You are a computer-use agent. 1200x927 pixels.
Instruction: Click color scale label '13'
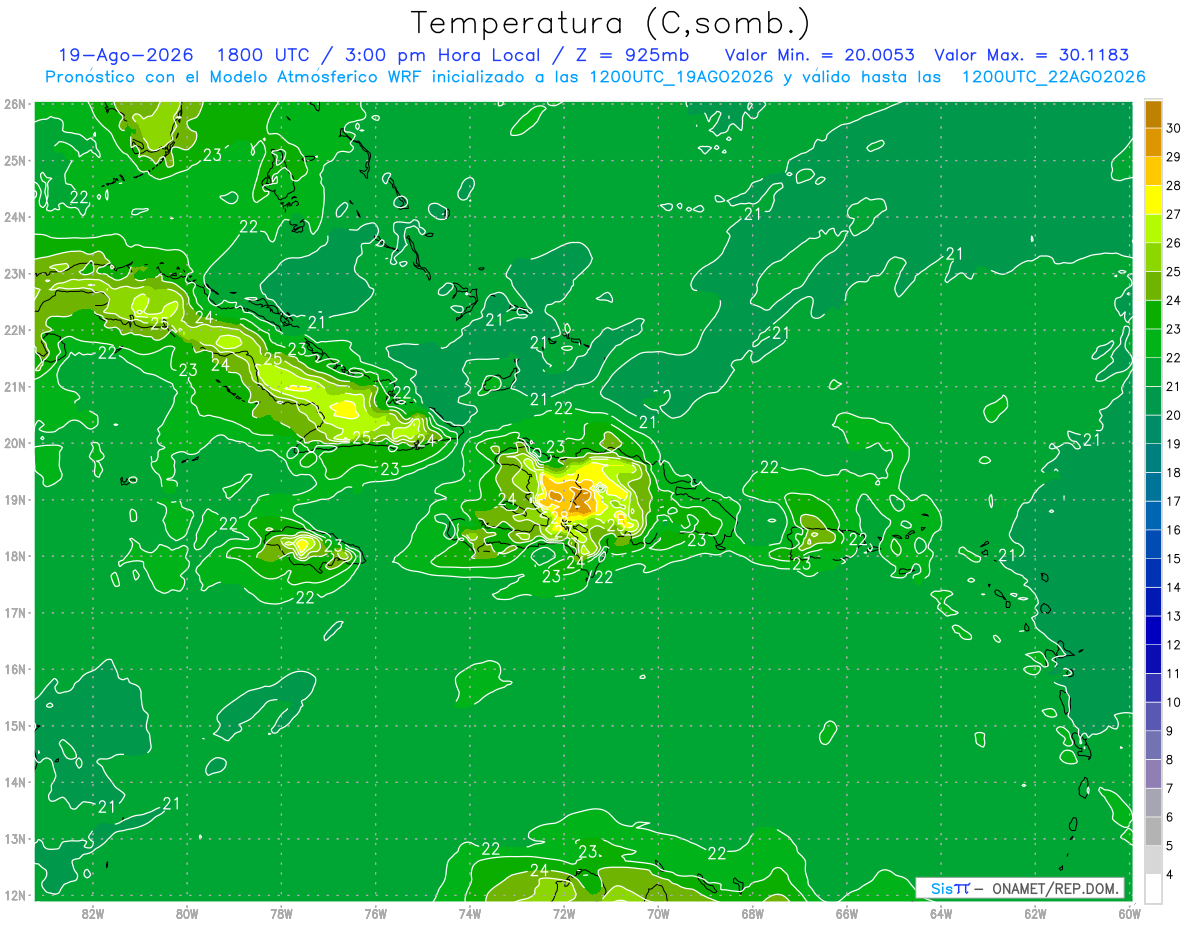(x=1174, y=616)
